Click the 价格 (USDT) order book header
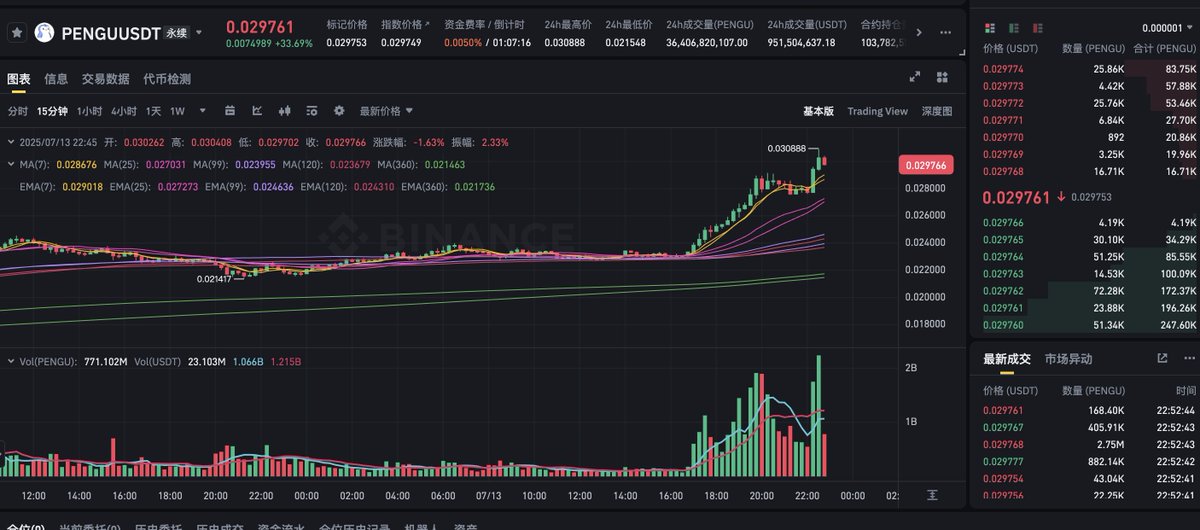The image size is (1200, 530). (x=1008, y=48)
